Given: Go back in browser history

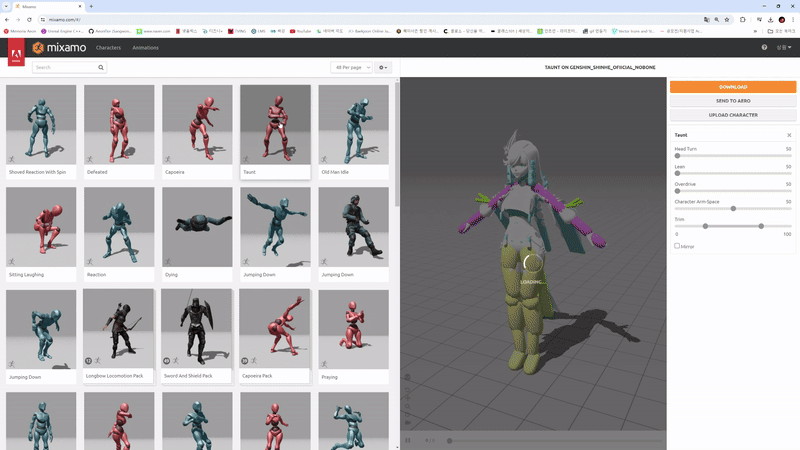Looking at the screenshot, I should 7,19.
